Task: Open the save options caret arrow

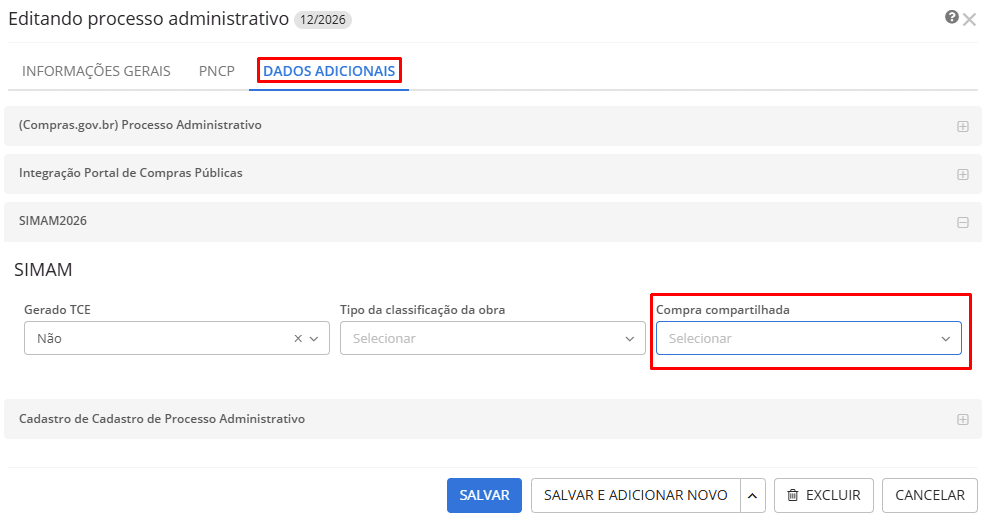Action: (x=753, y=495)
